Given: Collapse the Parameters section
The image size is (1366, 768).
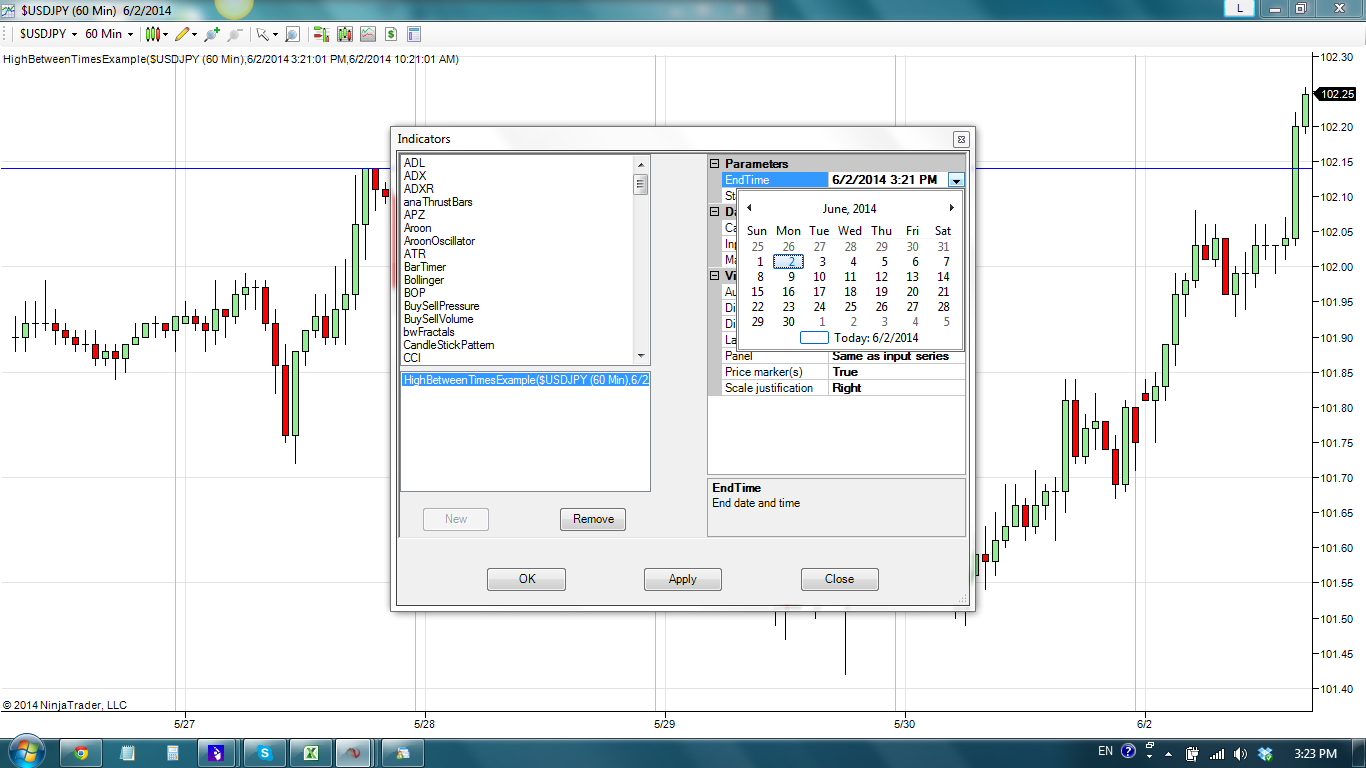Looking at the screenshot, I should pyautogui.click(x=715, y=164).
